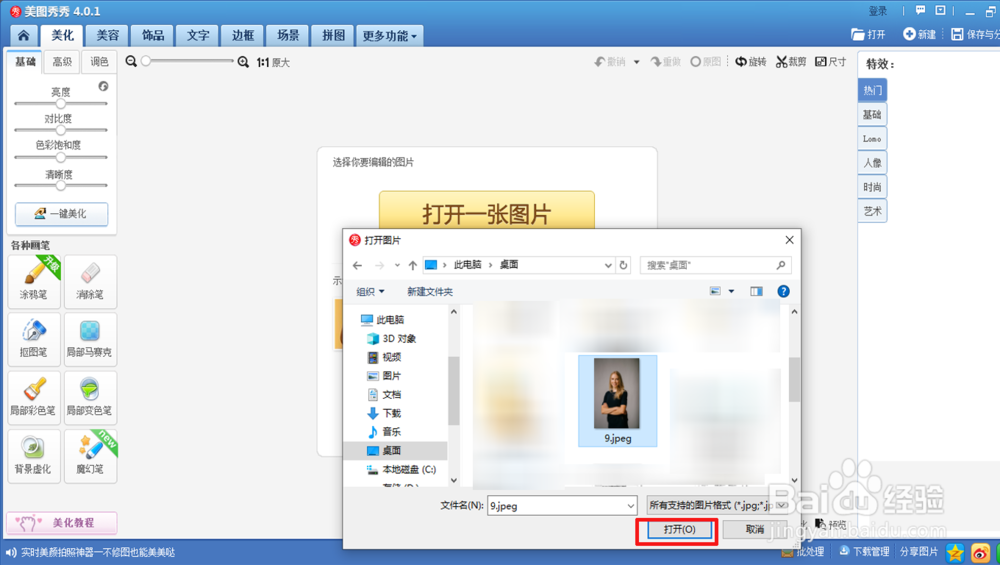Click the 尺寸 size tool
1000x565 pixels.
(x=830, y=62)
